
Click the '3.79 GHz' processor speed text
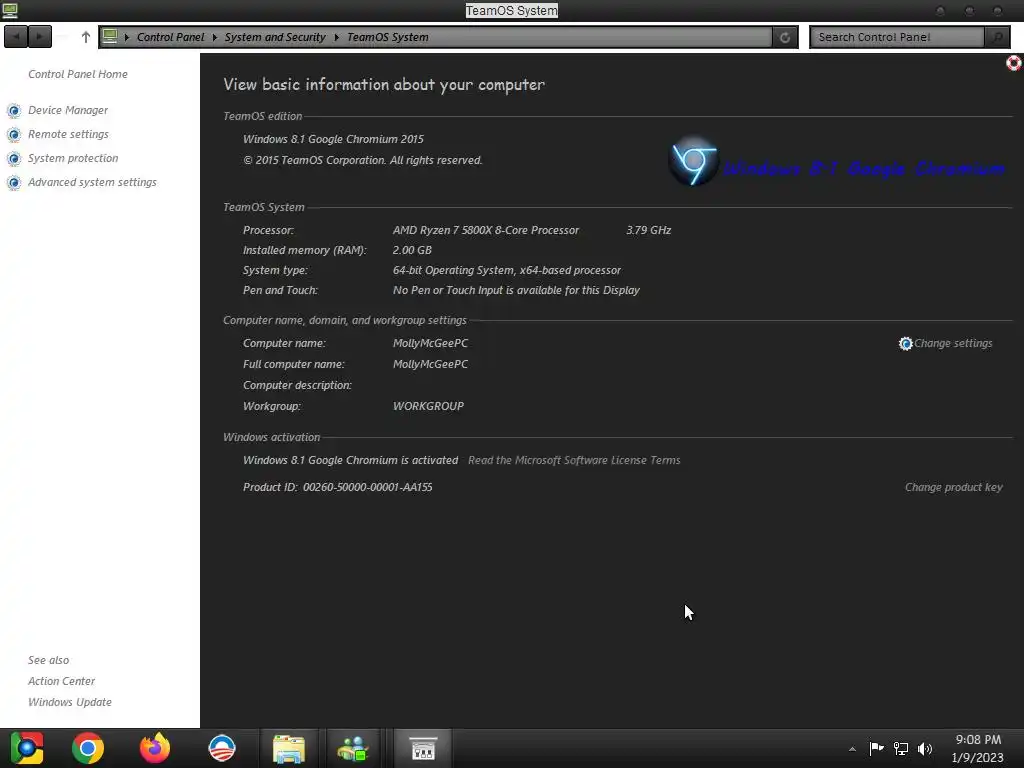tap(648, 231)
